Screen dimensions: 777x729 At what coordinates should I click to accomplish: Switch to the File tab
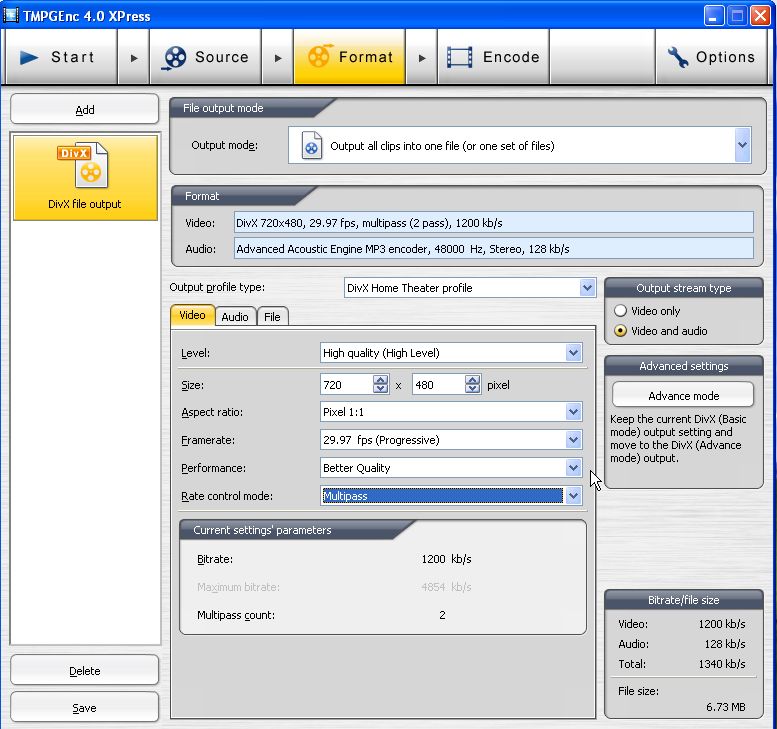[272, 317]
